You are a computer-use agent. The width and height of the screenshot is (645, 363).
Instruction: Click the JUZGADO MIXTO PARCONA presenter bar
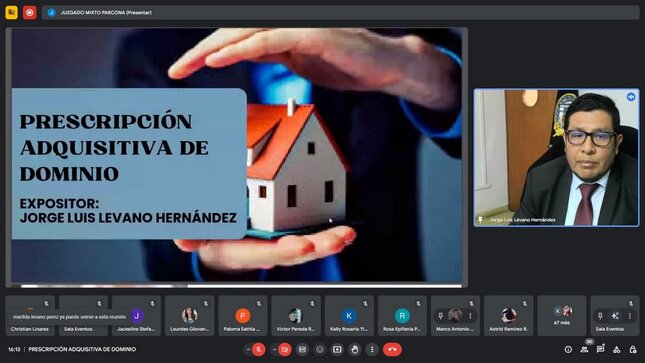[340, 13]
